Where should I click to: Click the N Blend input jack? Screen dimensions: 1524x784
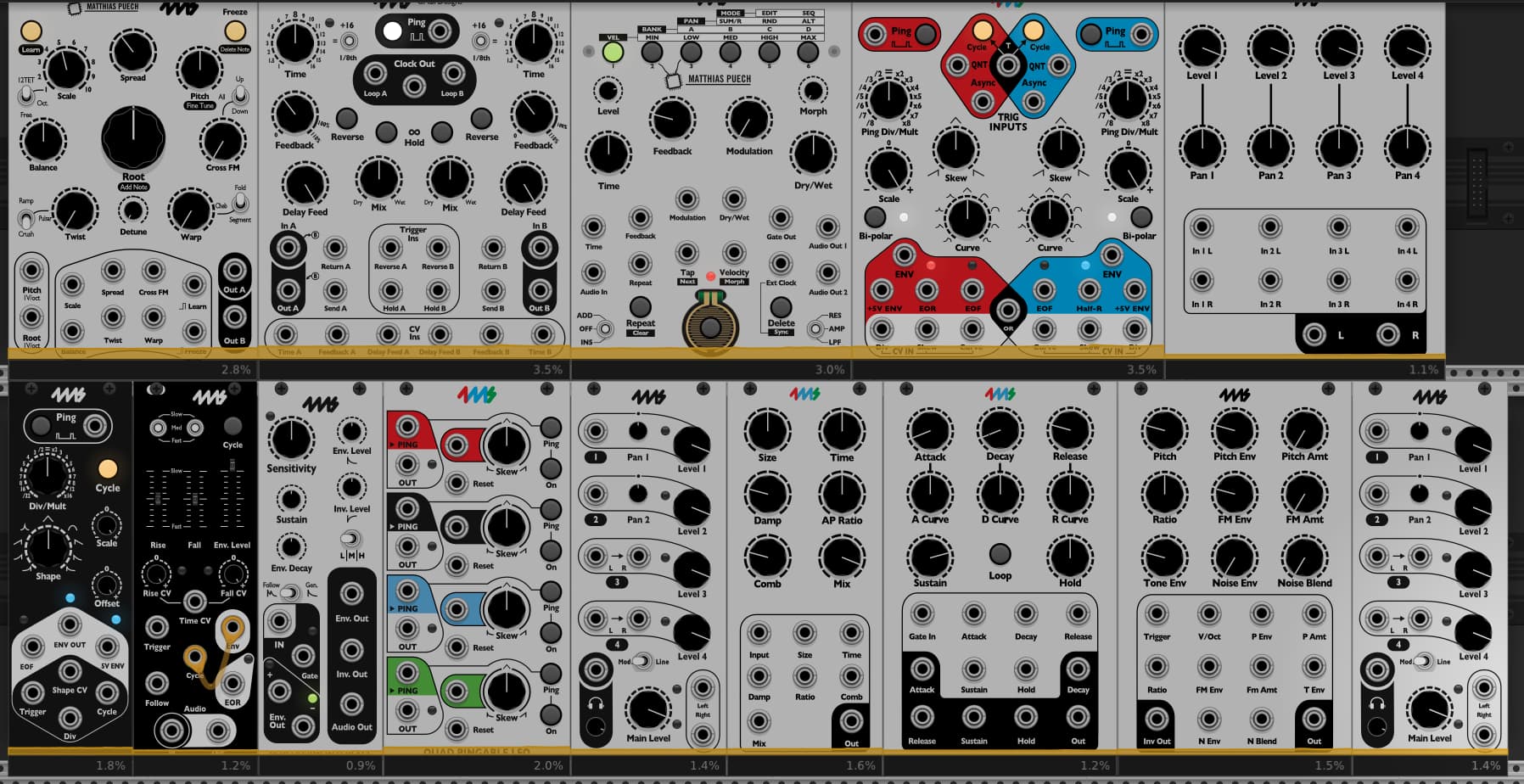[x=1261, y=719]
